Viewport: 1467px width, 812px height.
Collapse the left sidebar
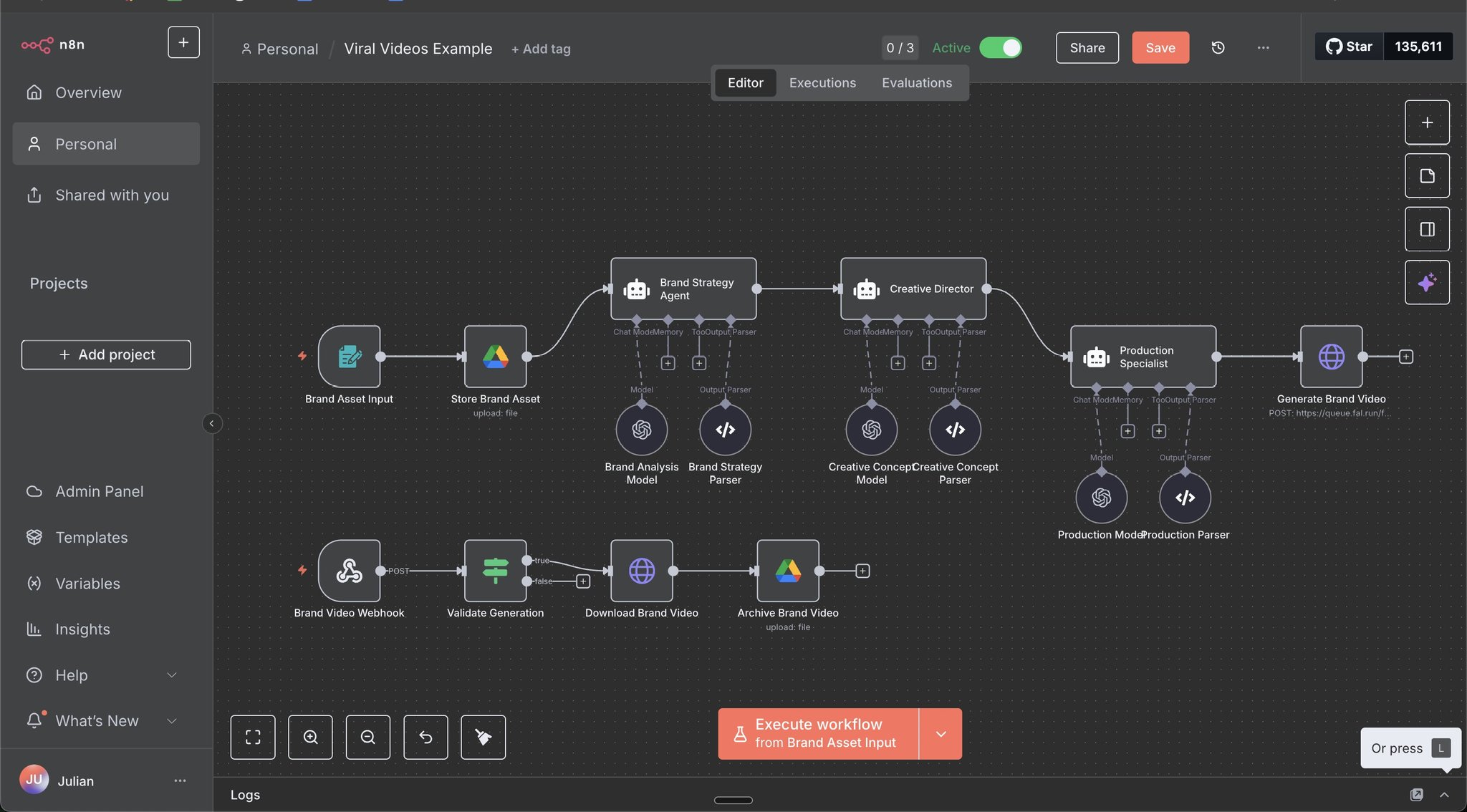coord(212,423)
